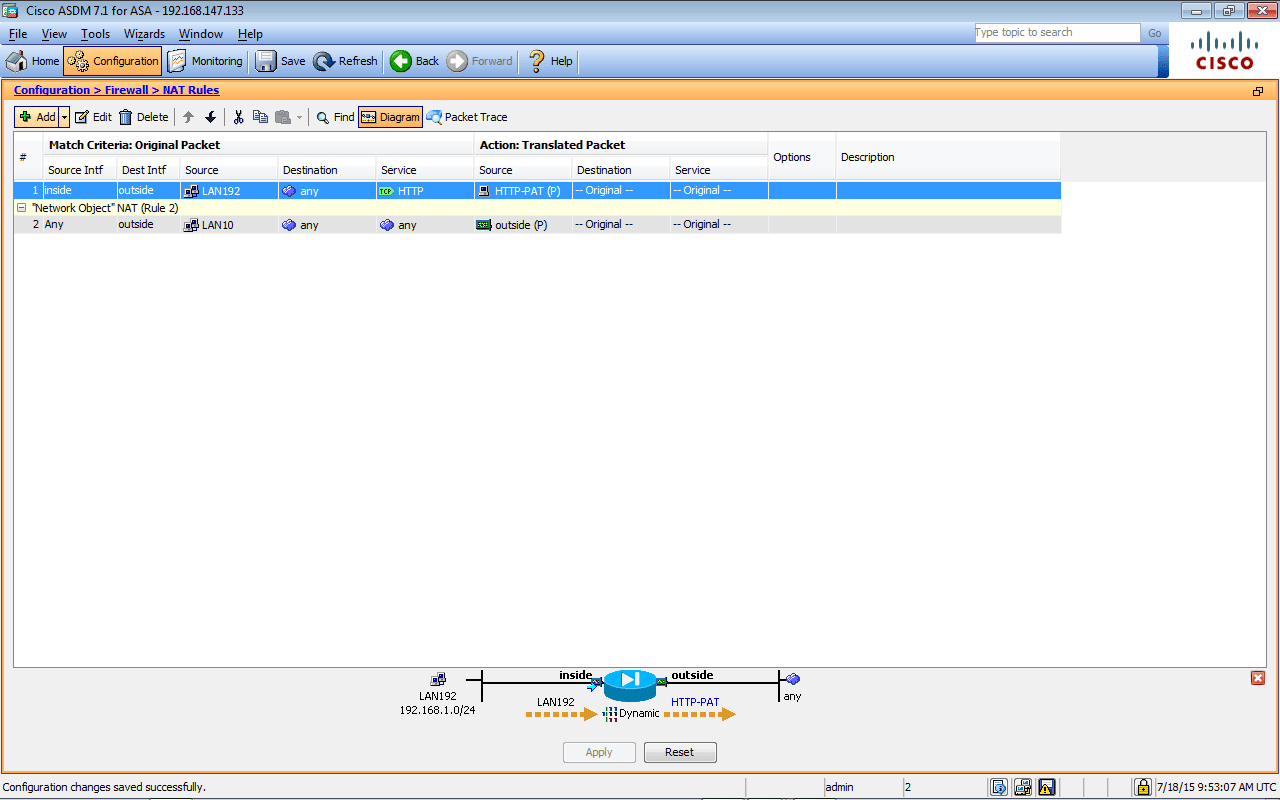Click the Dest Intf column header
This screenshot has width=1280, height=800.
(148, 170)
